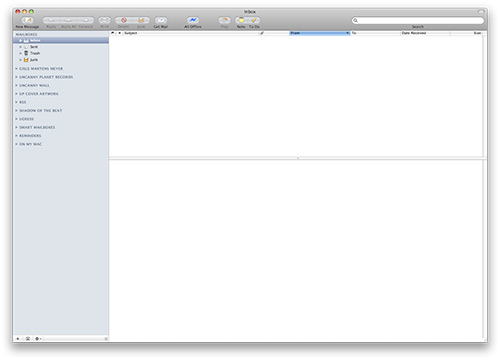Create a To Do from toolbar
The width and height of the screenshot is (500, 360).
click(x=254, y=20)
